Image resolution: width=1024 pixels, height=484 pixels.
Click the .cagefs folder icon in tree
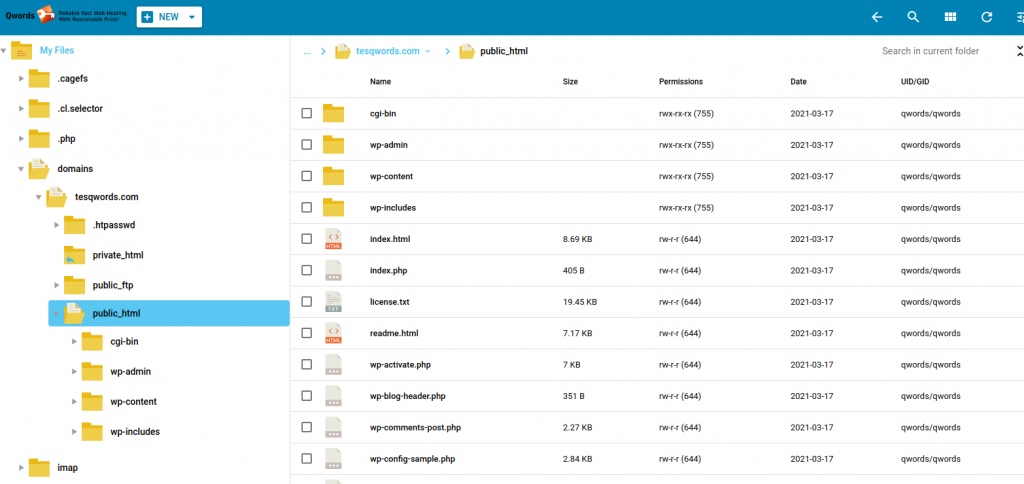[x=39, y=78]
